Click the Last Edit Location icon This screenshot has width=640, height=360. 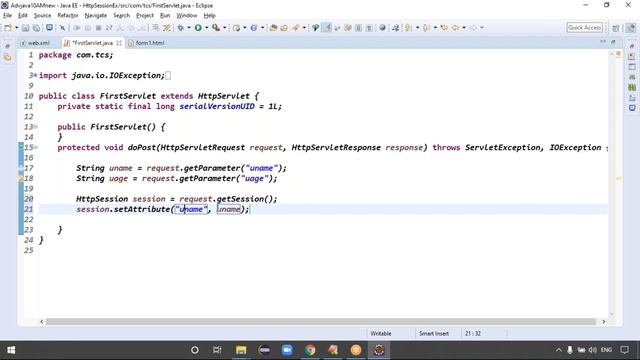(444, 28)
